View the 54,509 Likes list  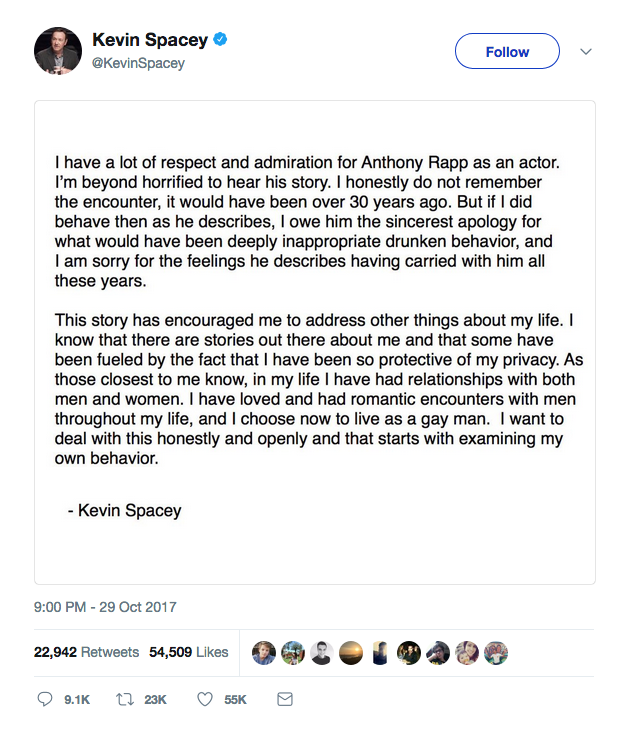(188, 652)
